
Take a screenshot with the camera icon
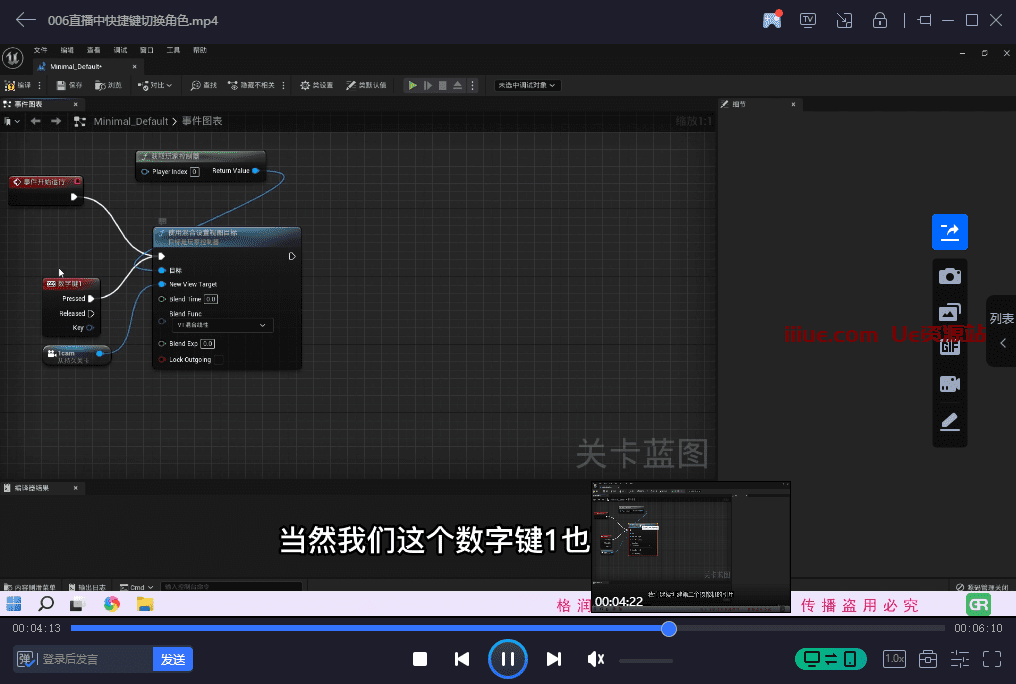point(949,276)
